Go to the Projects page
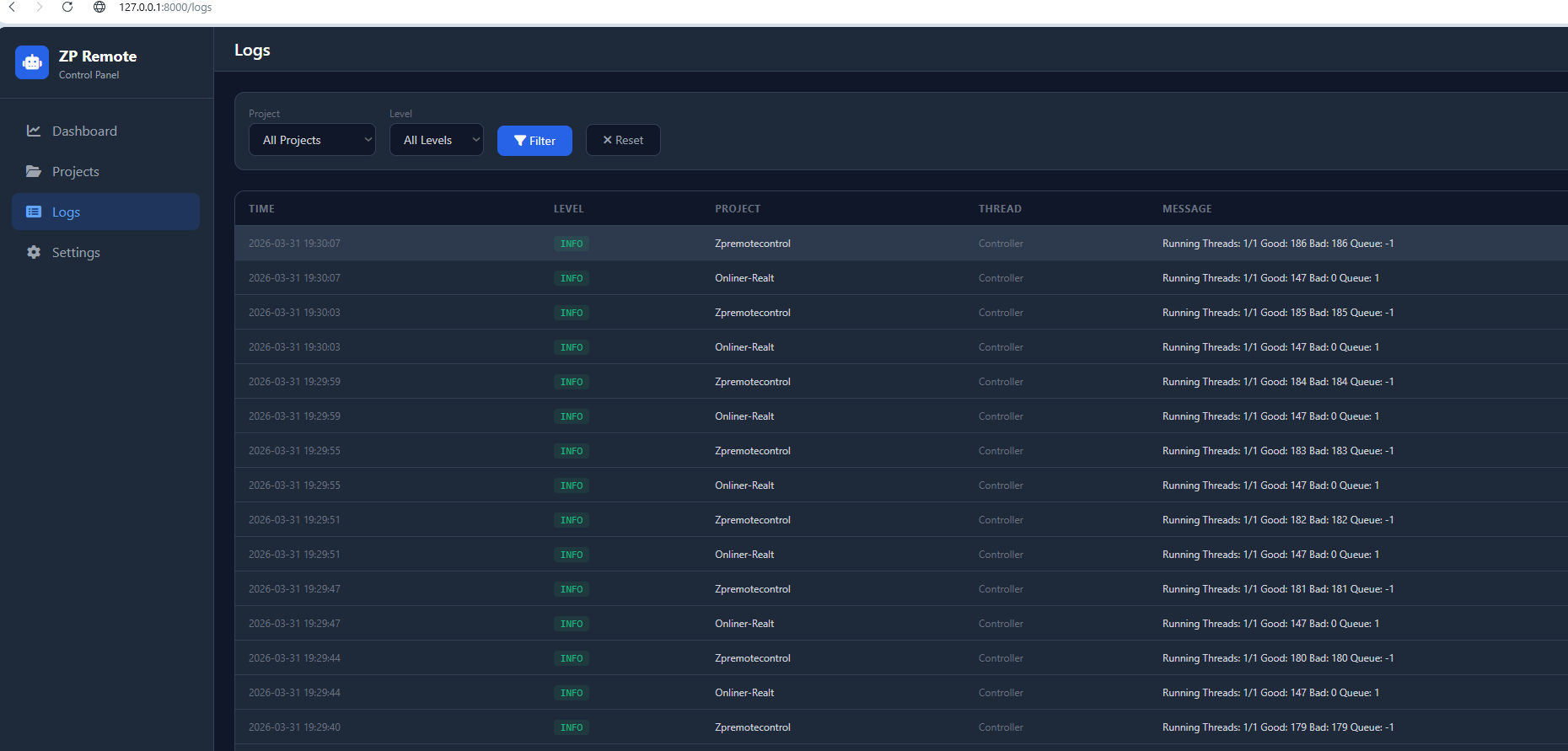1568x751 pixels. (x=106, y=171)
